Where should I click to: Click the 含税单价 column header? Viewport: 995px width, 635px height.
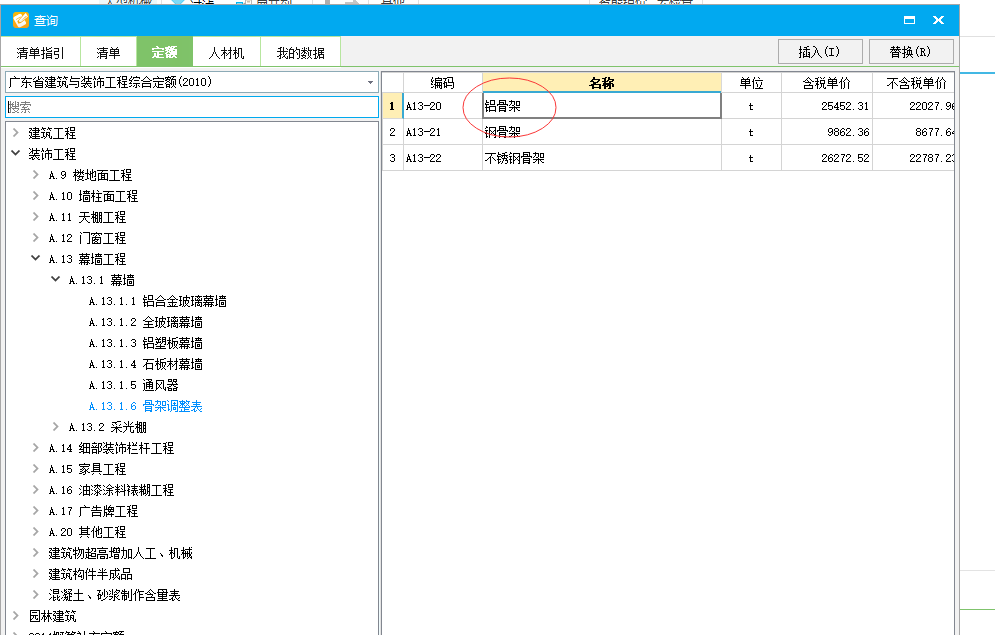click(826, 83)
